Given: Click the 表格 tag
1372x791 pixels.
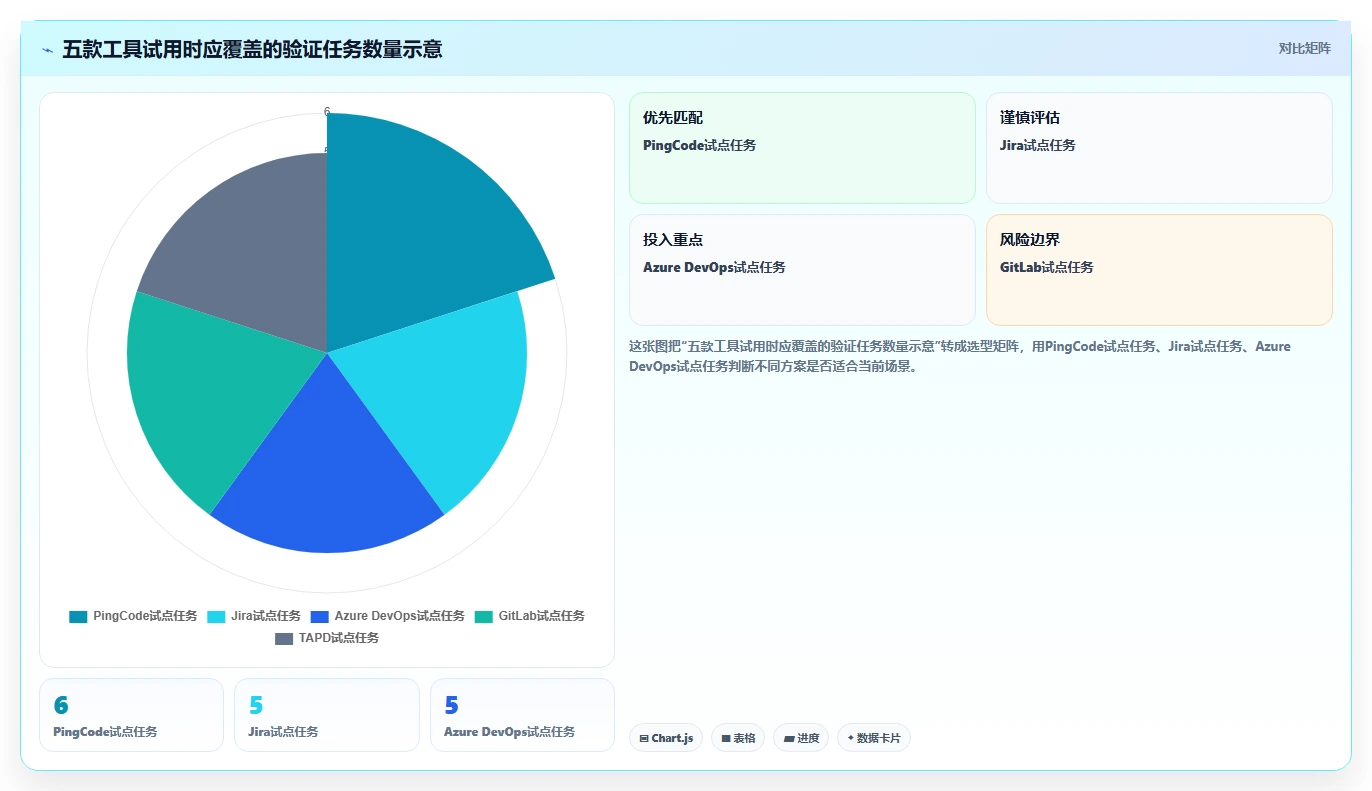Looking at the screenshot, I should pos(738,738).
